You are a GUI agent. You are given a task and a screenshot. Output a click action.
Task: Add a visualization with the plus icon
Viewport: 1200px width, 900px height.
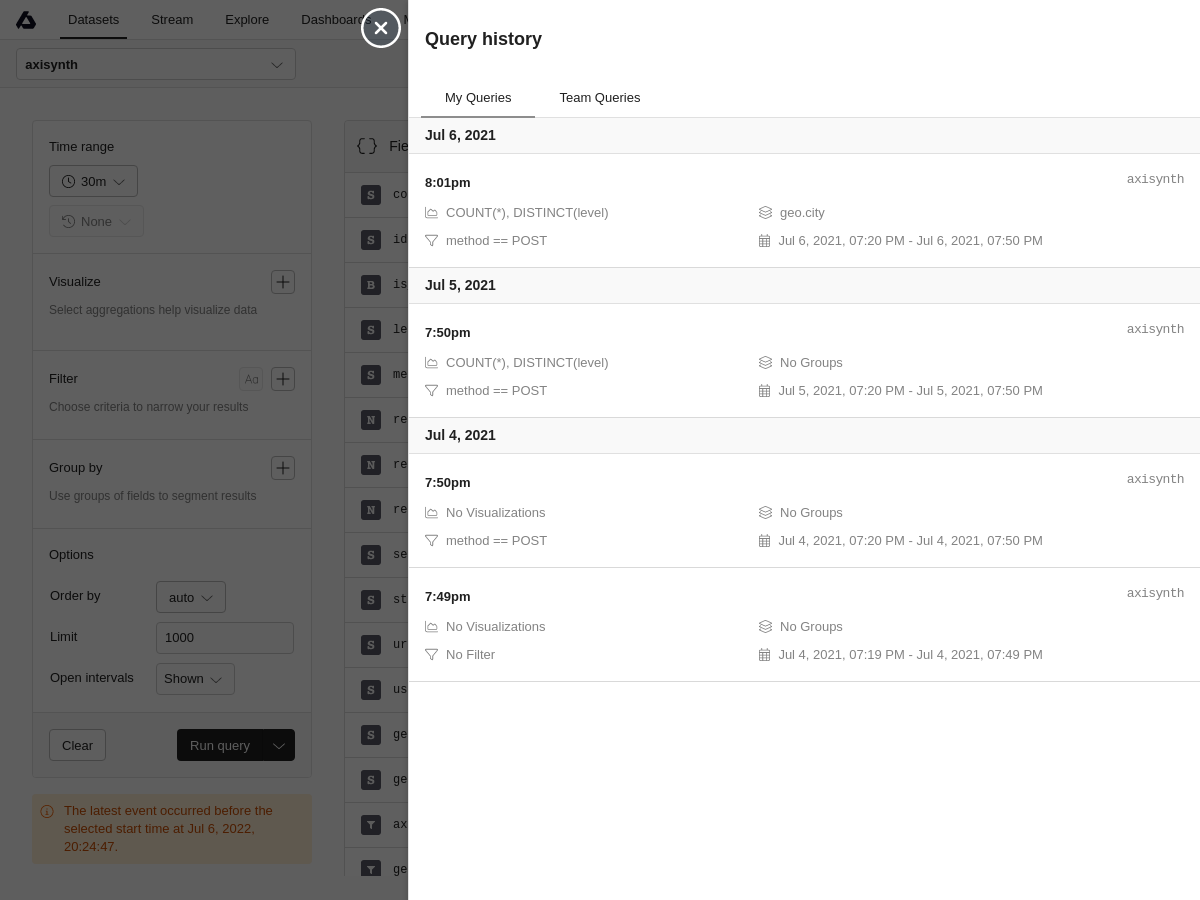click(283, 282)
